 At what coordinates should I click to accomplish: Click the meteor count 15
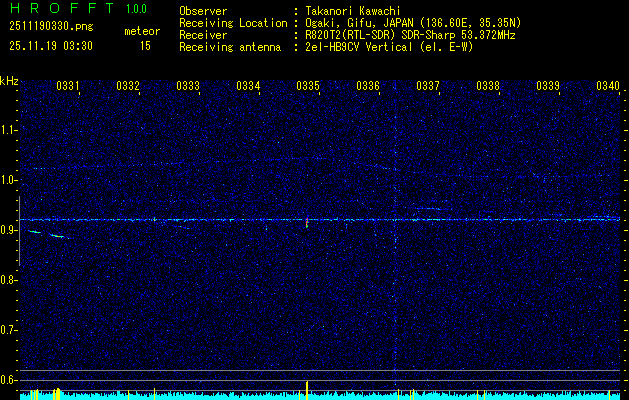pos(145,46)
